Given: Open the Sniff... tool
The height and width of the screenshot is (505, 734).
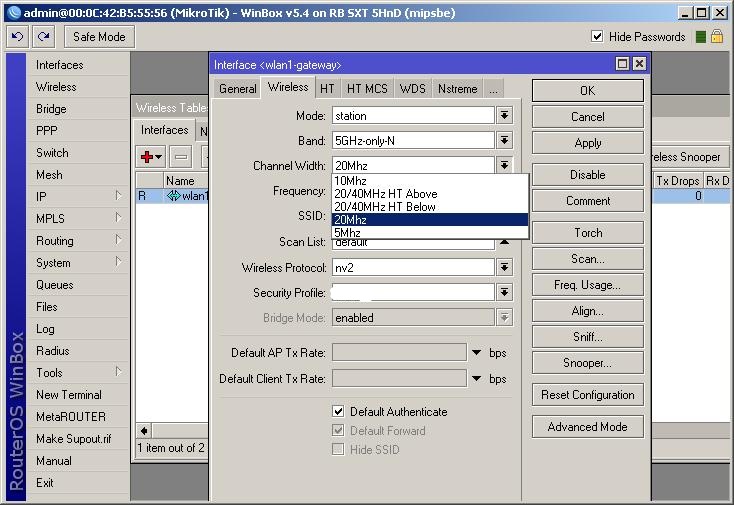Looking at the screenshot, I should [587, 337].
